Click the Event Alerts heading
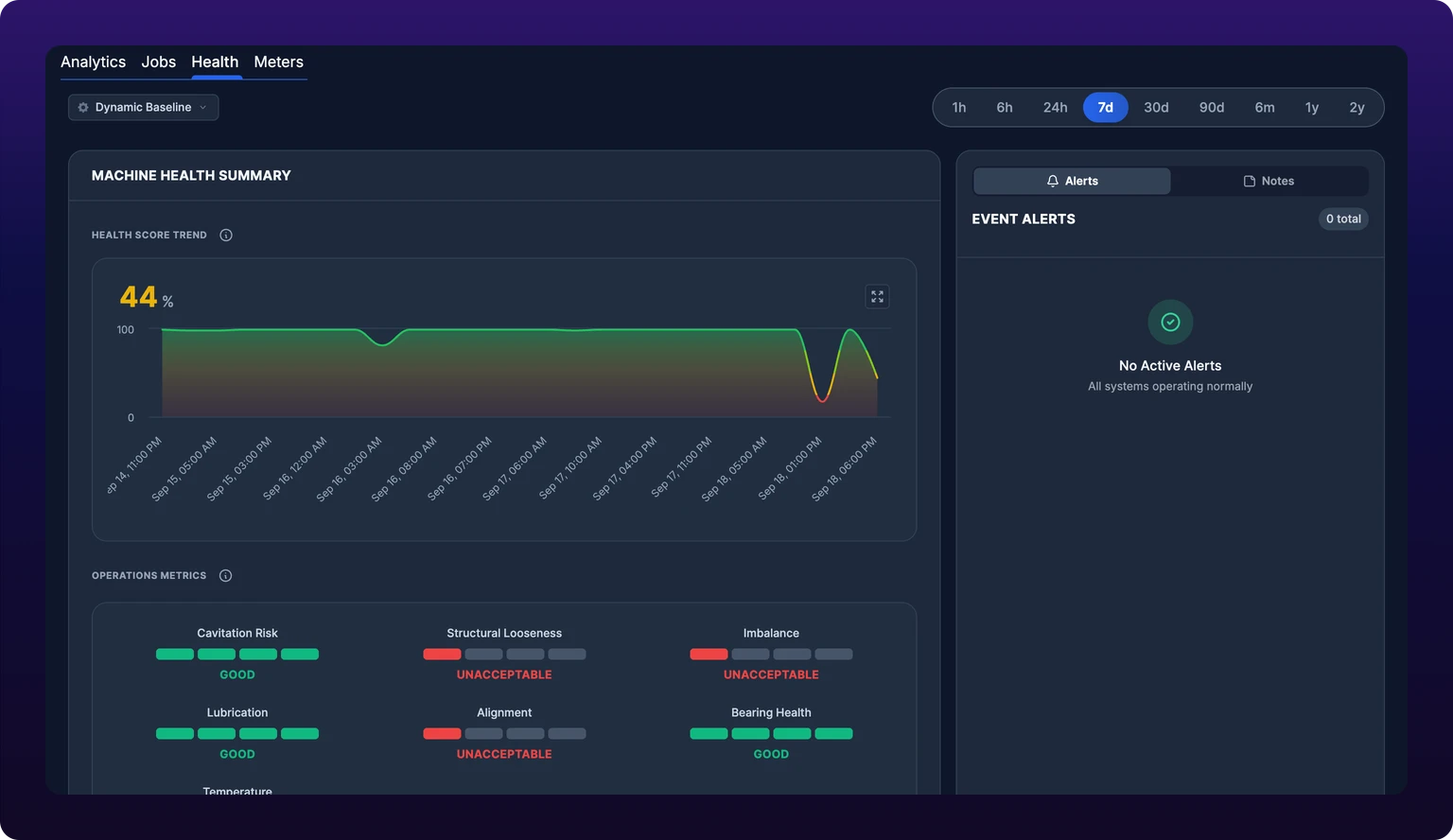 click(x=1024, y=219)
